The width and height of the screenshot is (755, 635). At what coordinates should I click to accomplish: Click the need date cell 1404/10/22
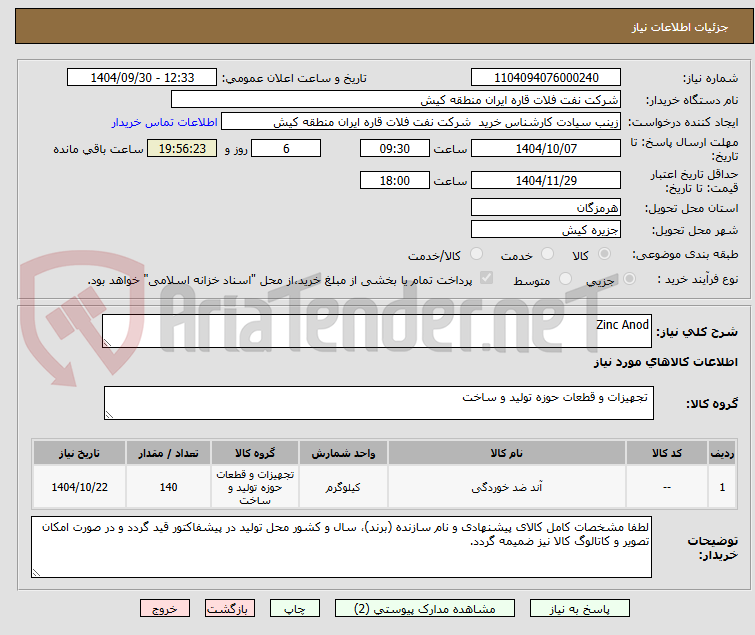[79, 487]
